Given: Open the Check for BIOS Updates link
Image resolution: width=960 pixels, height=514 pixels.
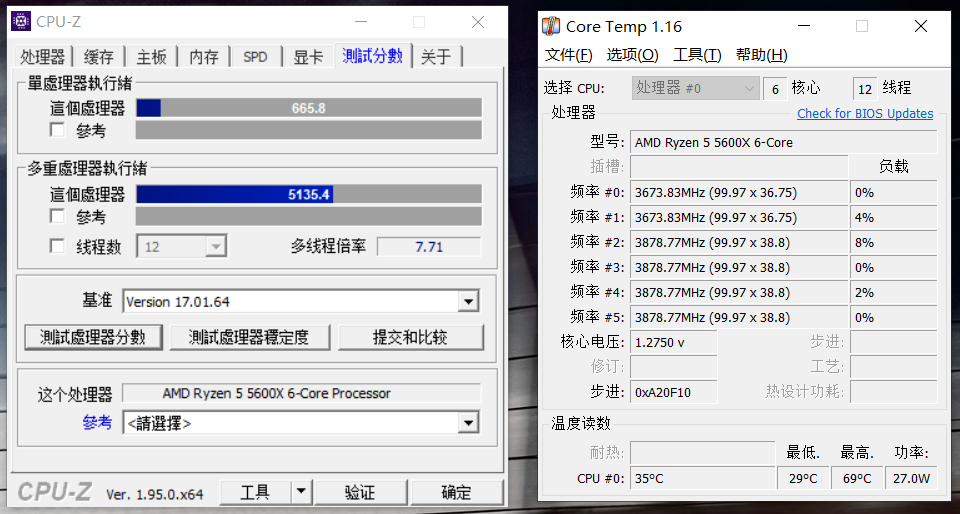Looking at the screenshot, I should (x=865, y=113).
